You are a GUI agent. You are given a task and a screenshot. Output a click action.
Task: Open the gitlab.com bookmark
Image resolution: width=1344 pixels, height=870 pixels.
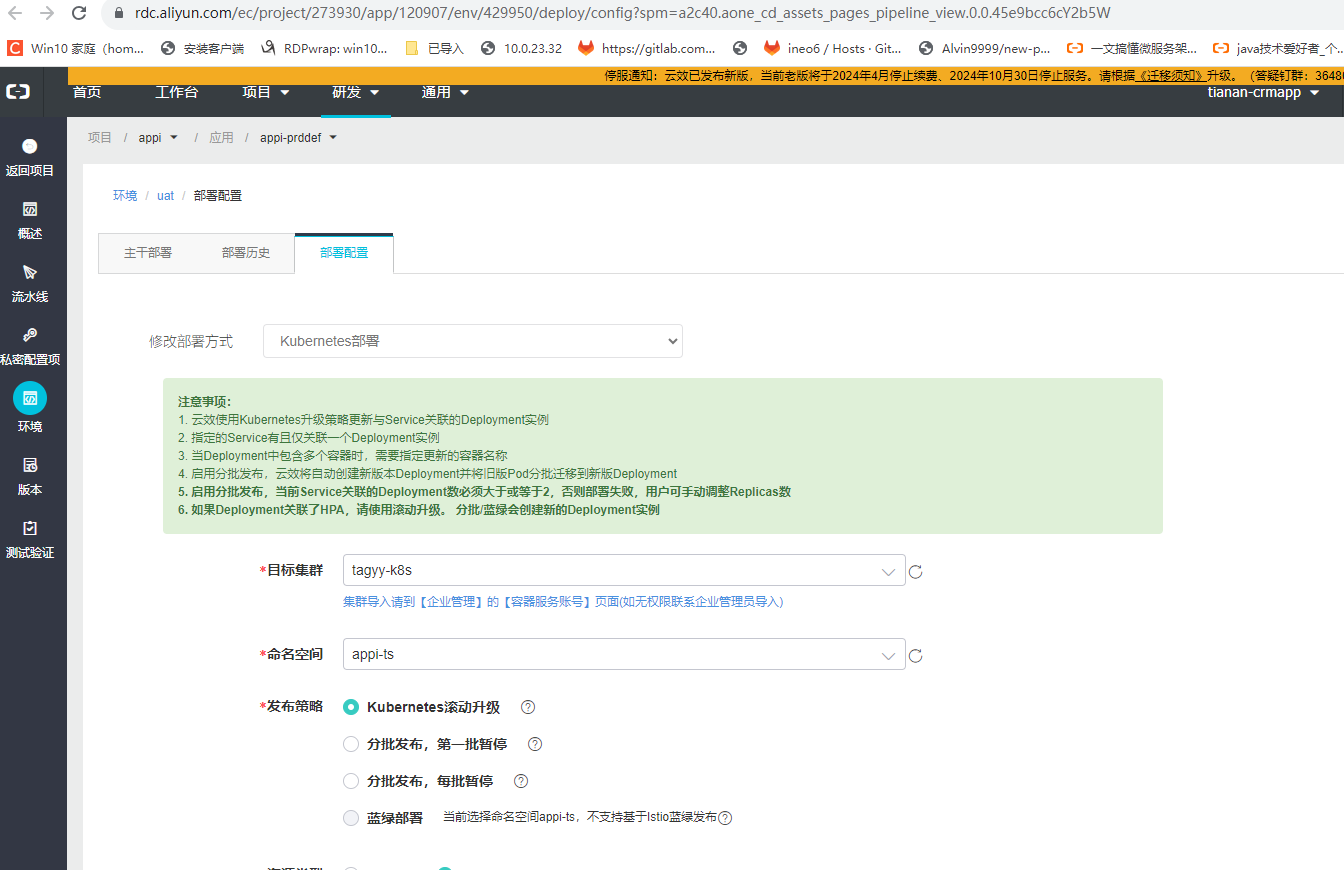647,48
